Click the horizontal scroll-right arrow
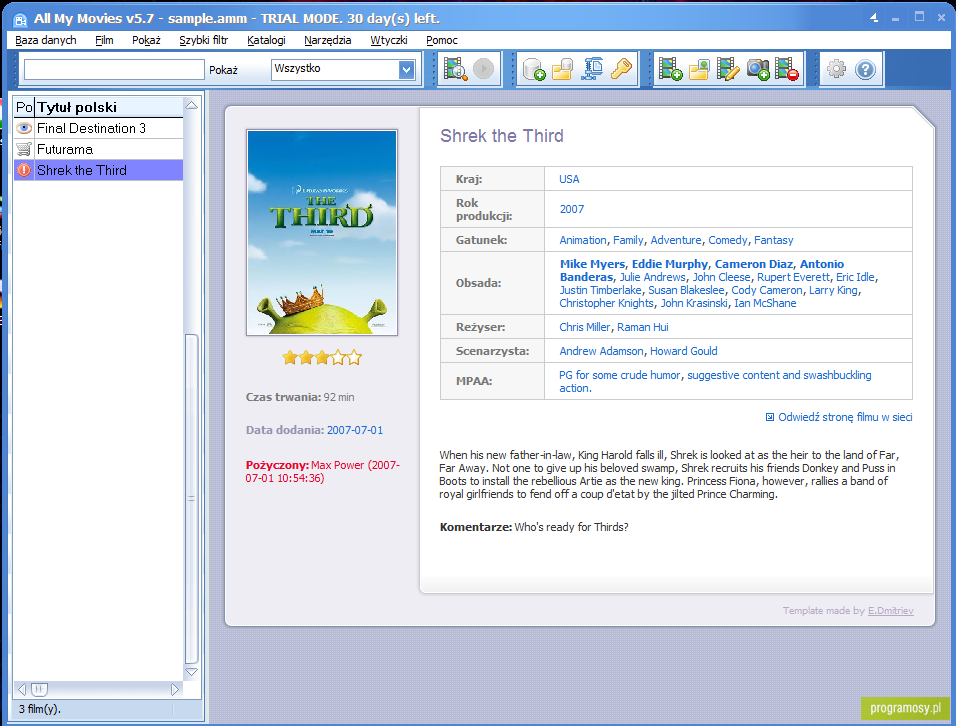This screenshot has height=726, width=956. (x=175, y=689)
